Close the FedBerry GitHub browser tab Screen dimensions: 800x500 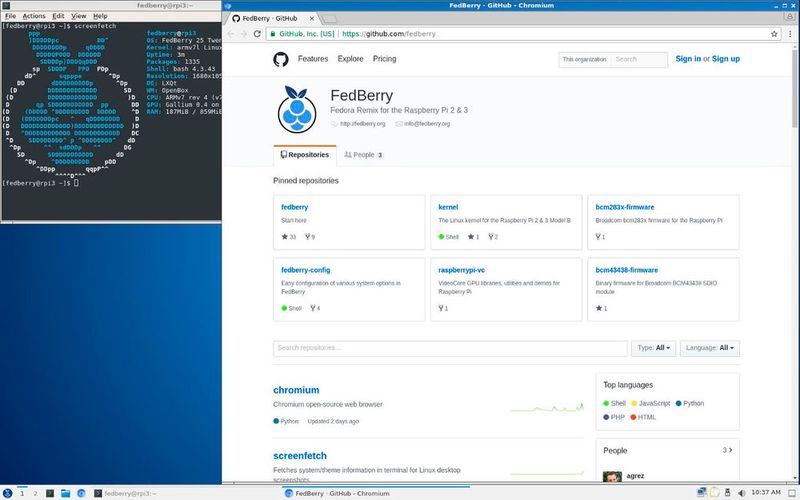point(312,18)
